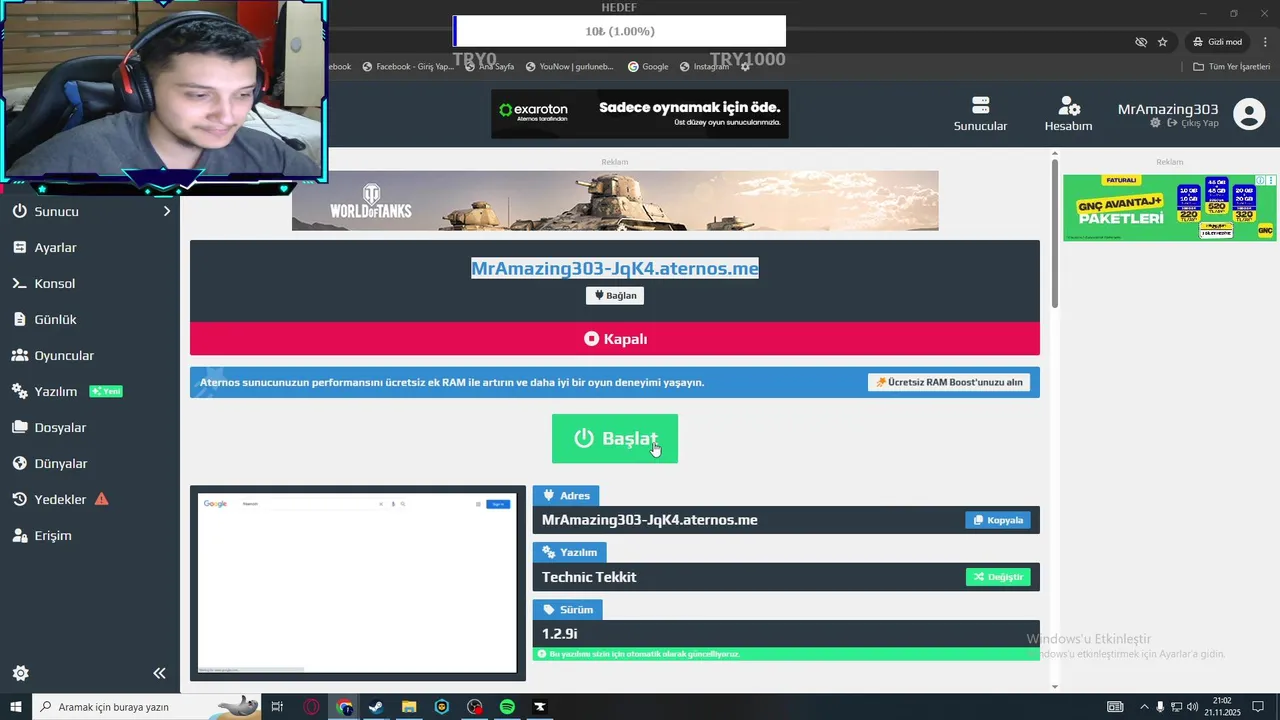Copy address with the Kopyala button
This screenshot has width=1280, height=720.
click(x=997, y=520)
